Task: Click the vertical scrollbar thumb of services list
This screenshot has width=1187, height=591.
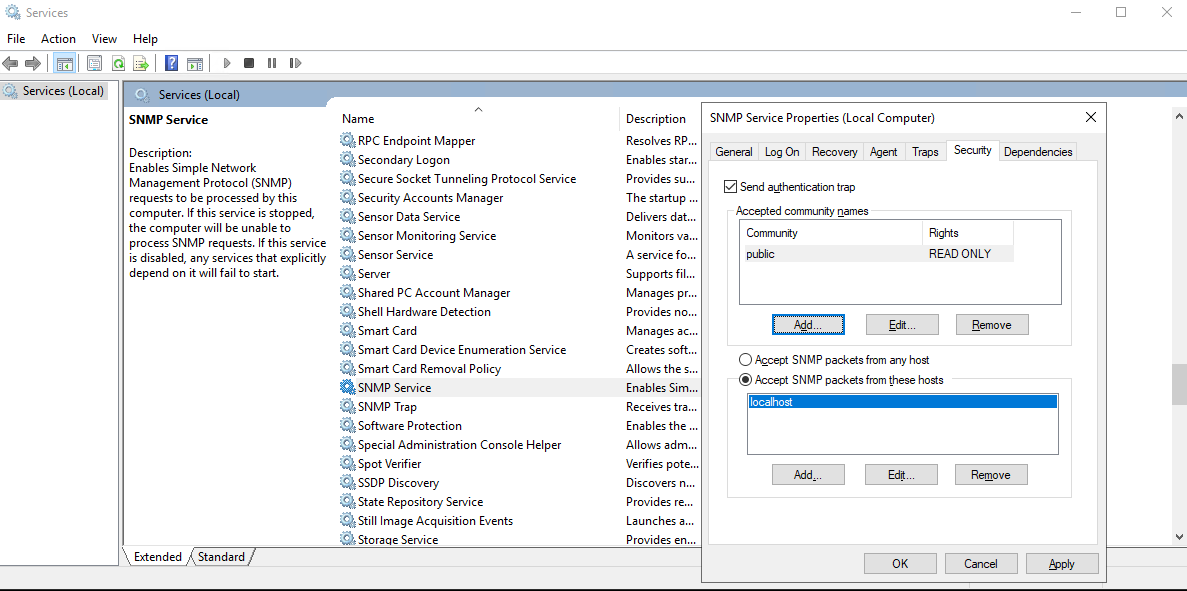Action: pos(1179,385)
